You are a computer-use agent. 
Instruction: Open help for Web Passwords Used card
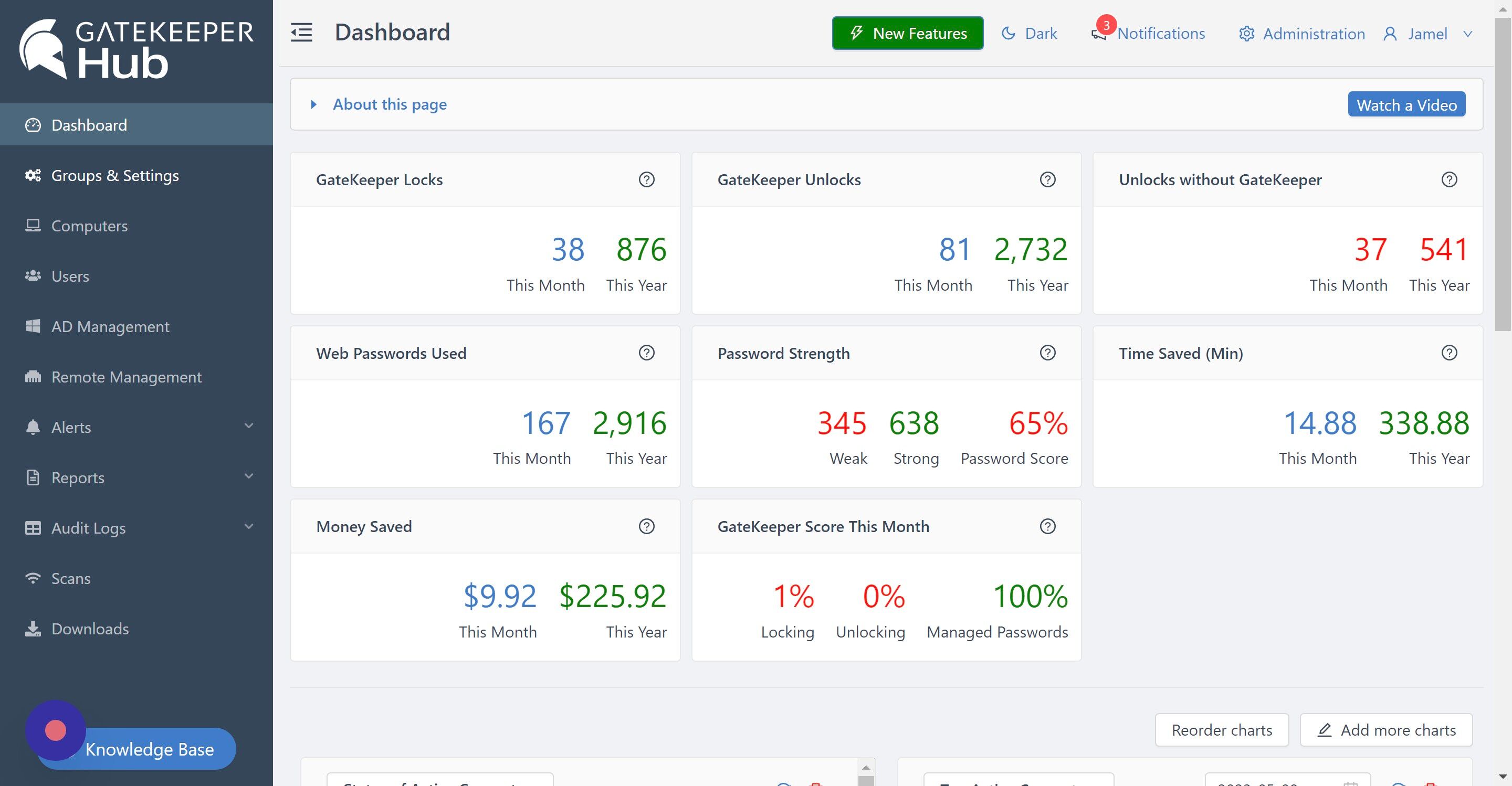(x=646, y=353)
